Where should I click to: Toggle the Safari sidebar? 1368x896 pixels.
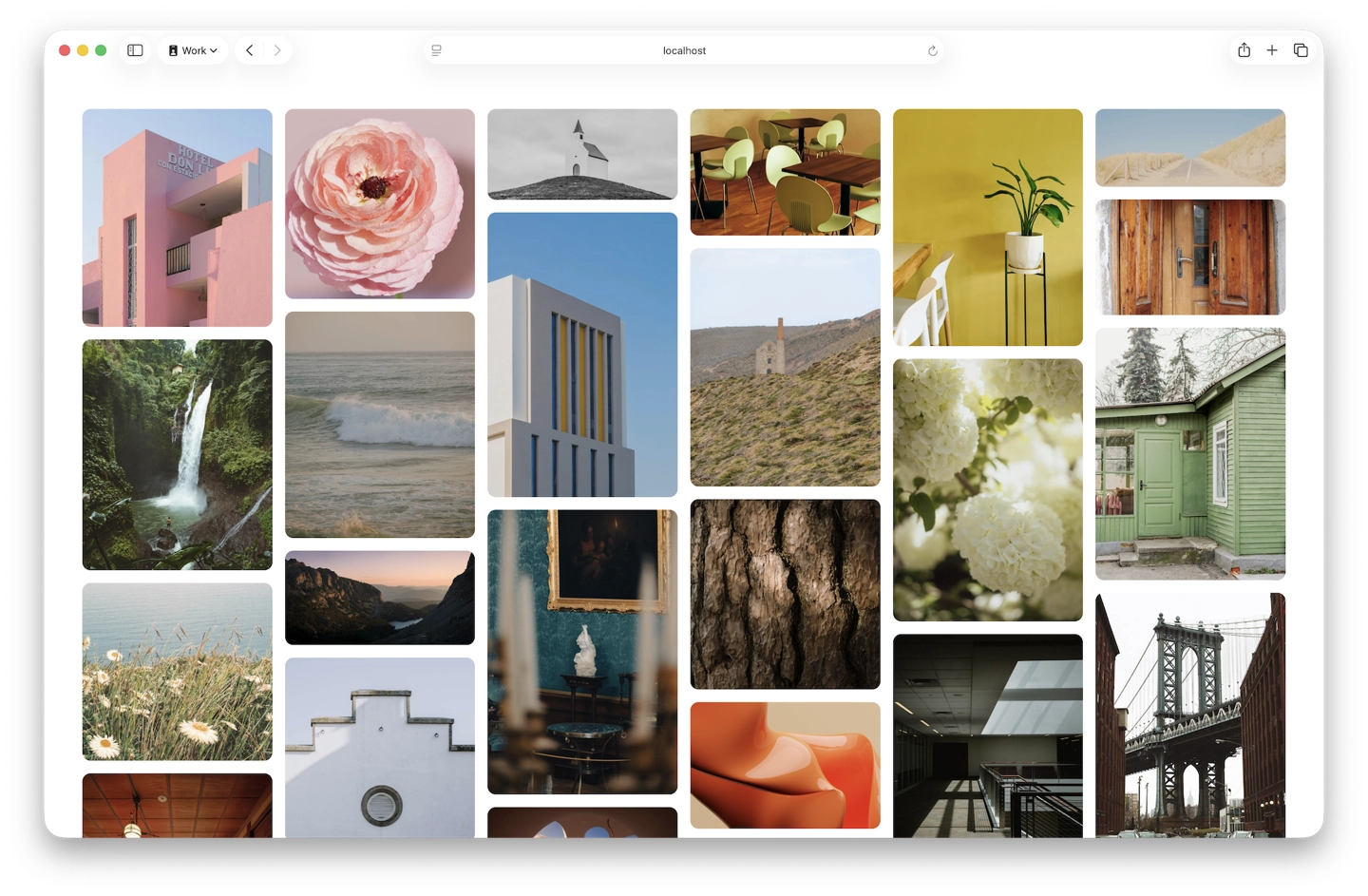pos(135,50)
